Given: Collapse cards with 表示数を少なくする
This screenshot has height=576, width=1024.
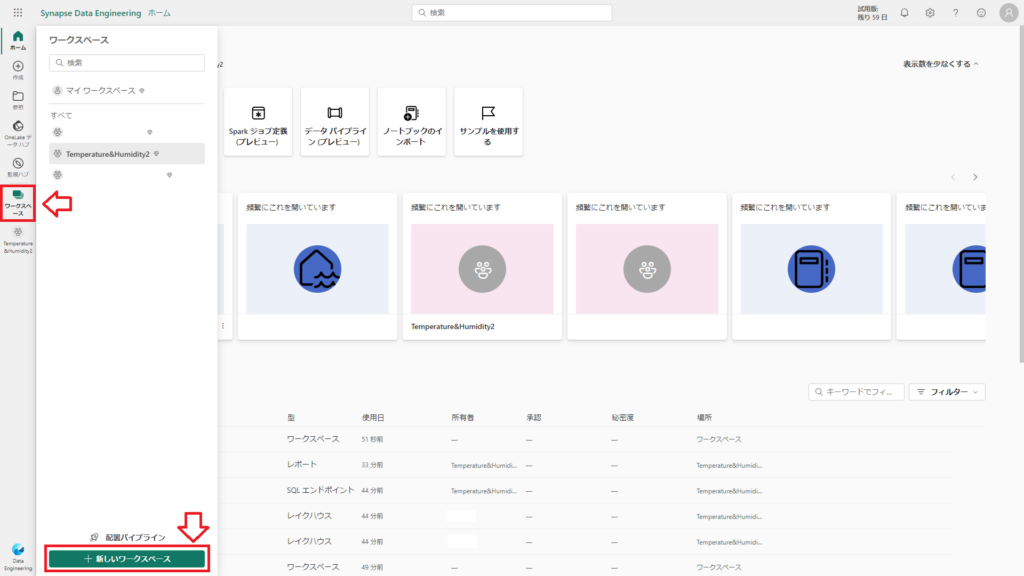Looking at the screenshot, I should 940,63.
